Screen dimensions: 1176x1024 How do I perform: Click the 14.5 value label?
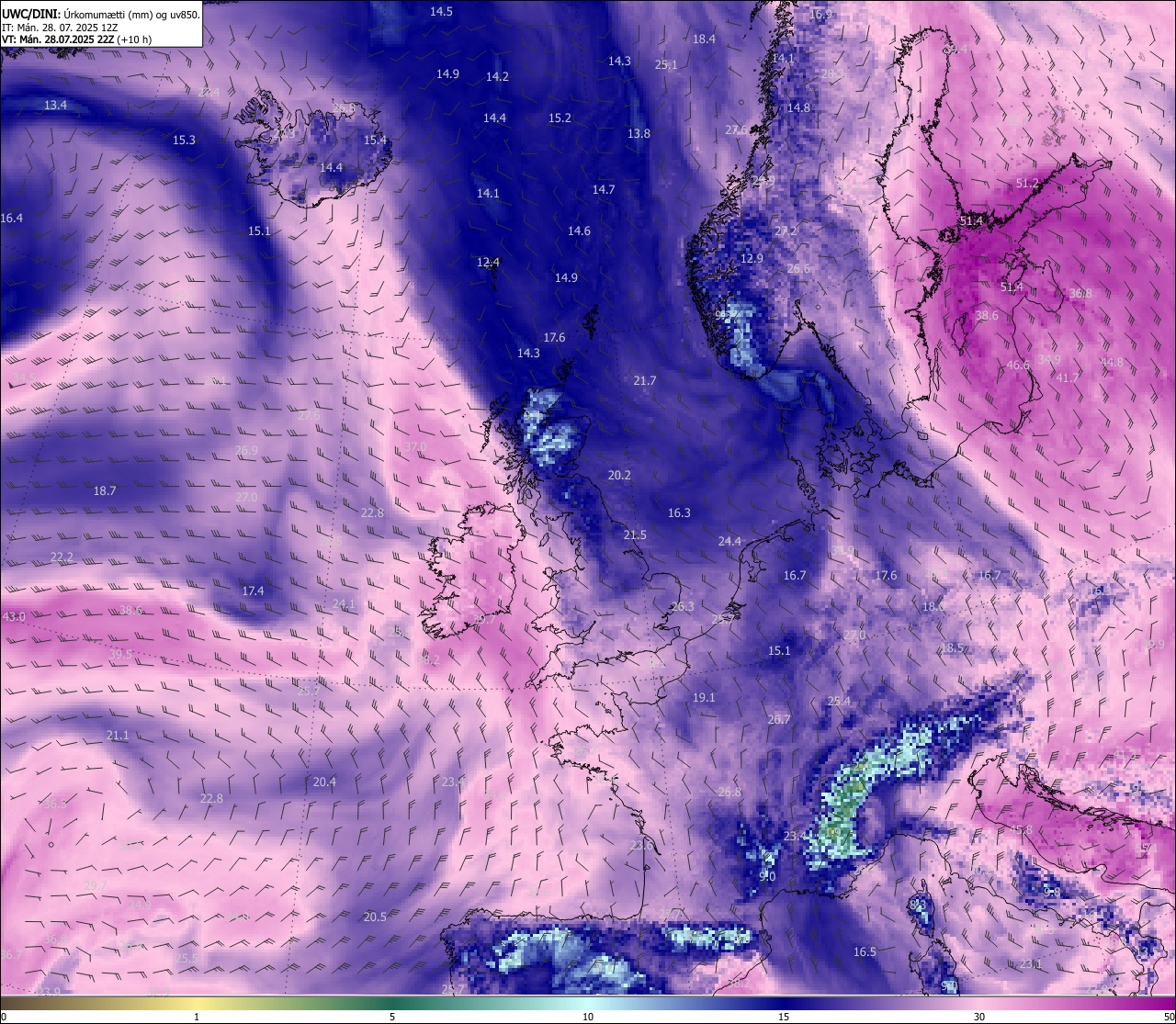442,12
